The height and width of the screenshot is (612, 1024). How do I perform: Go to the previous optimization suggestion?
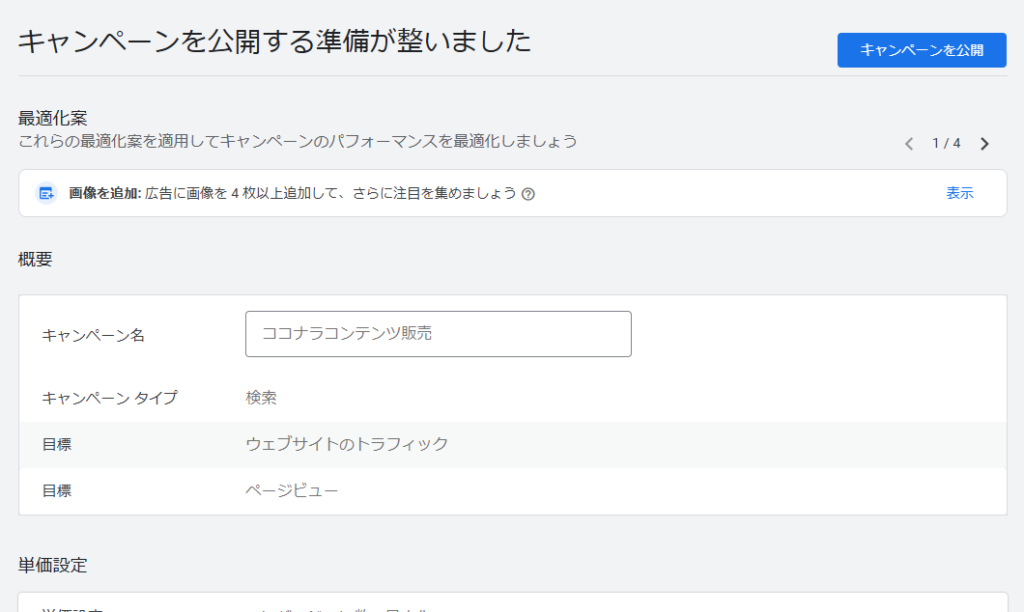coord(908,144)
